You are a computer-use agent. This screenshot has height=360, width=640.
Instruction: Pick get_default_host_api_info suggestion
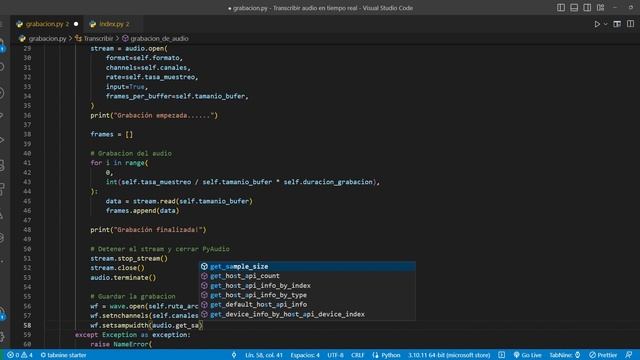coord(307,304)
